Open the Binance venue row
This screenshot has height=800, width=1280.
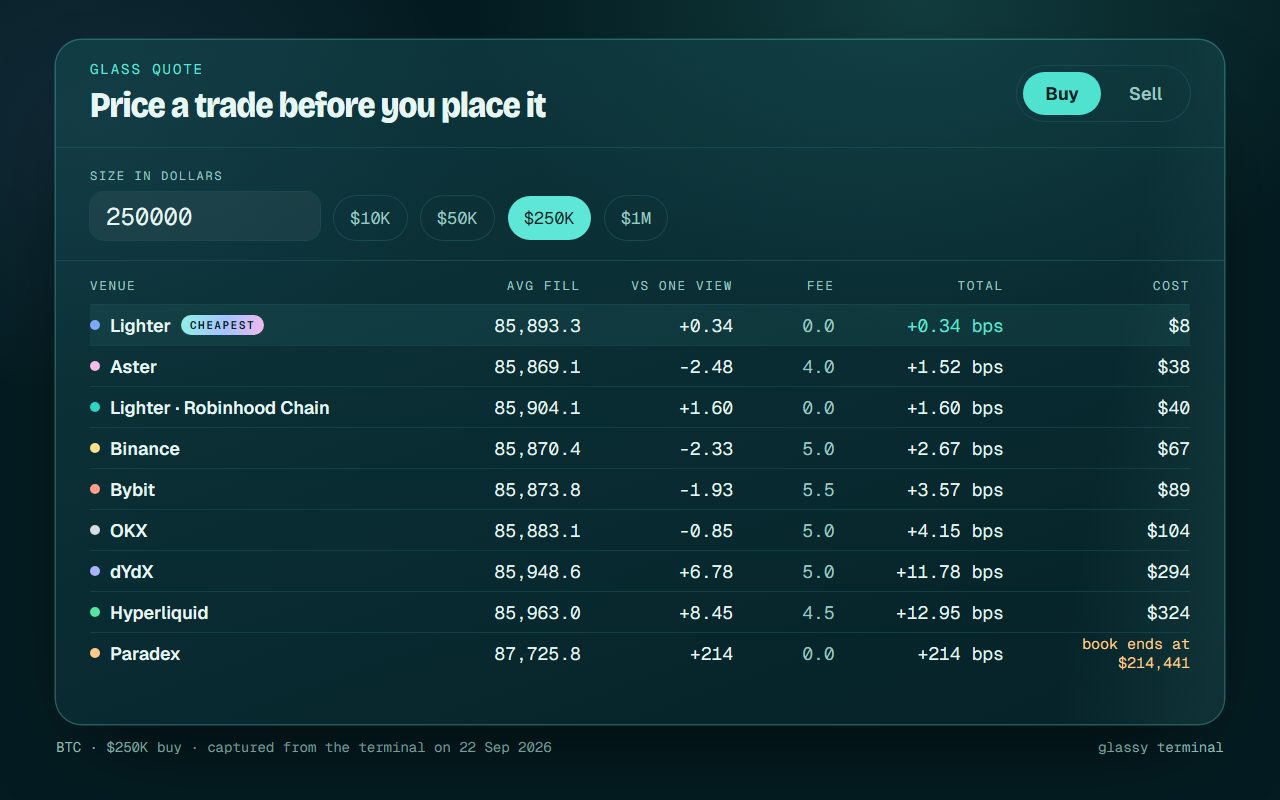click(x=640, y=449)
